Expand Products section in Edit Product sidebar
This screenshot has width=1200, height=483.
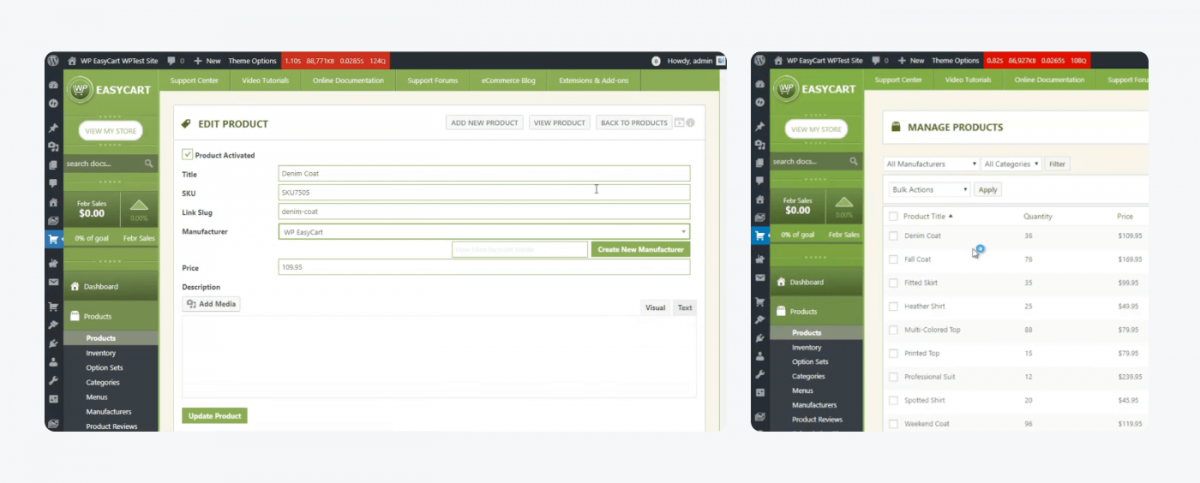tap(110, 316)
